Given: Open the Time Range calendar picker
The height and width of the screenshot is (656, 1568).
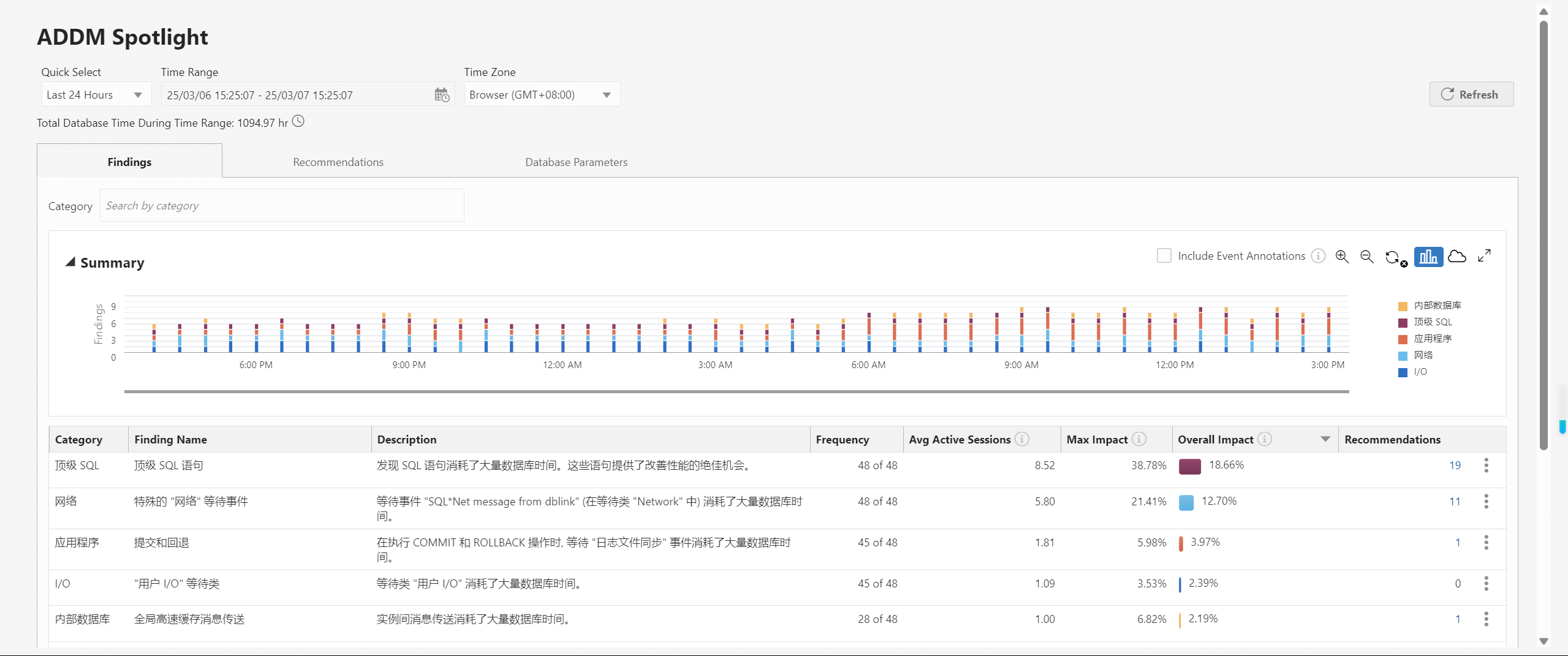Looking at the screenshot, I should [442, 95].
